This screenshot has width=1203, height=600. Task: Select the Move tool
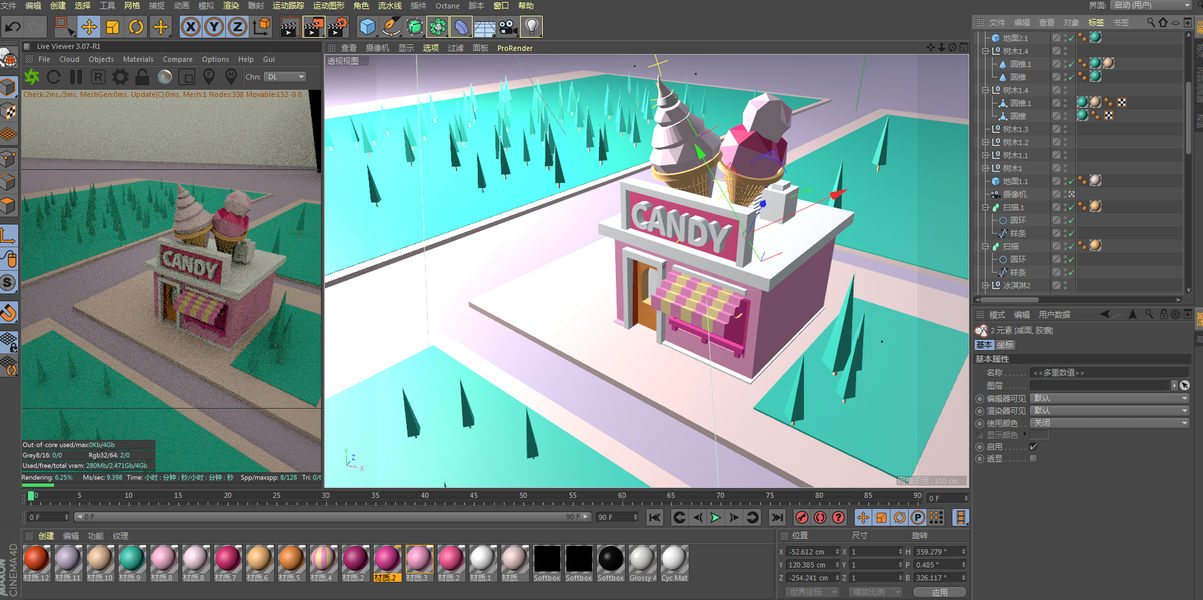[x=88, y=27]
